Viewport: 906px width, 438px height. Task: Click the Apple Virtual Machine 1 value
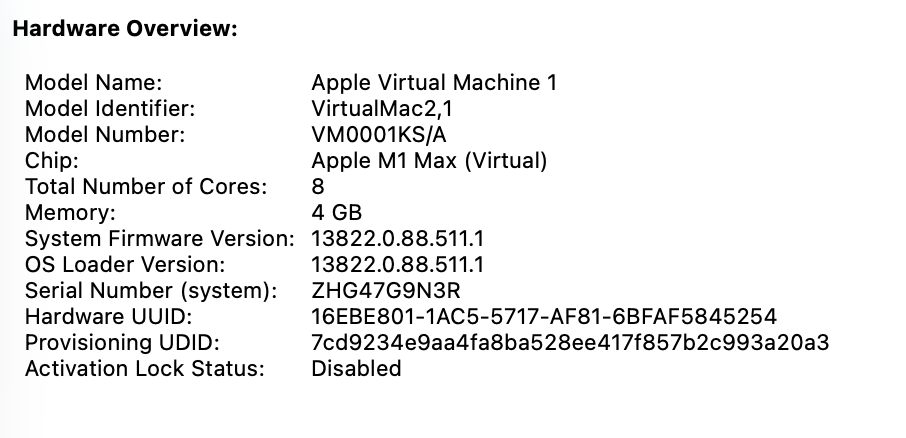(x=434, y=82)
